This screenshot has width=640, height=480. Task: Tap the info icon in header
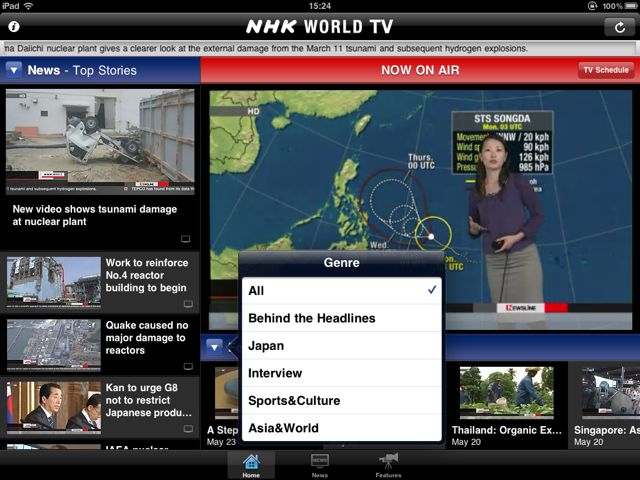click(x=13, y=27)
